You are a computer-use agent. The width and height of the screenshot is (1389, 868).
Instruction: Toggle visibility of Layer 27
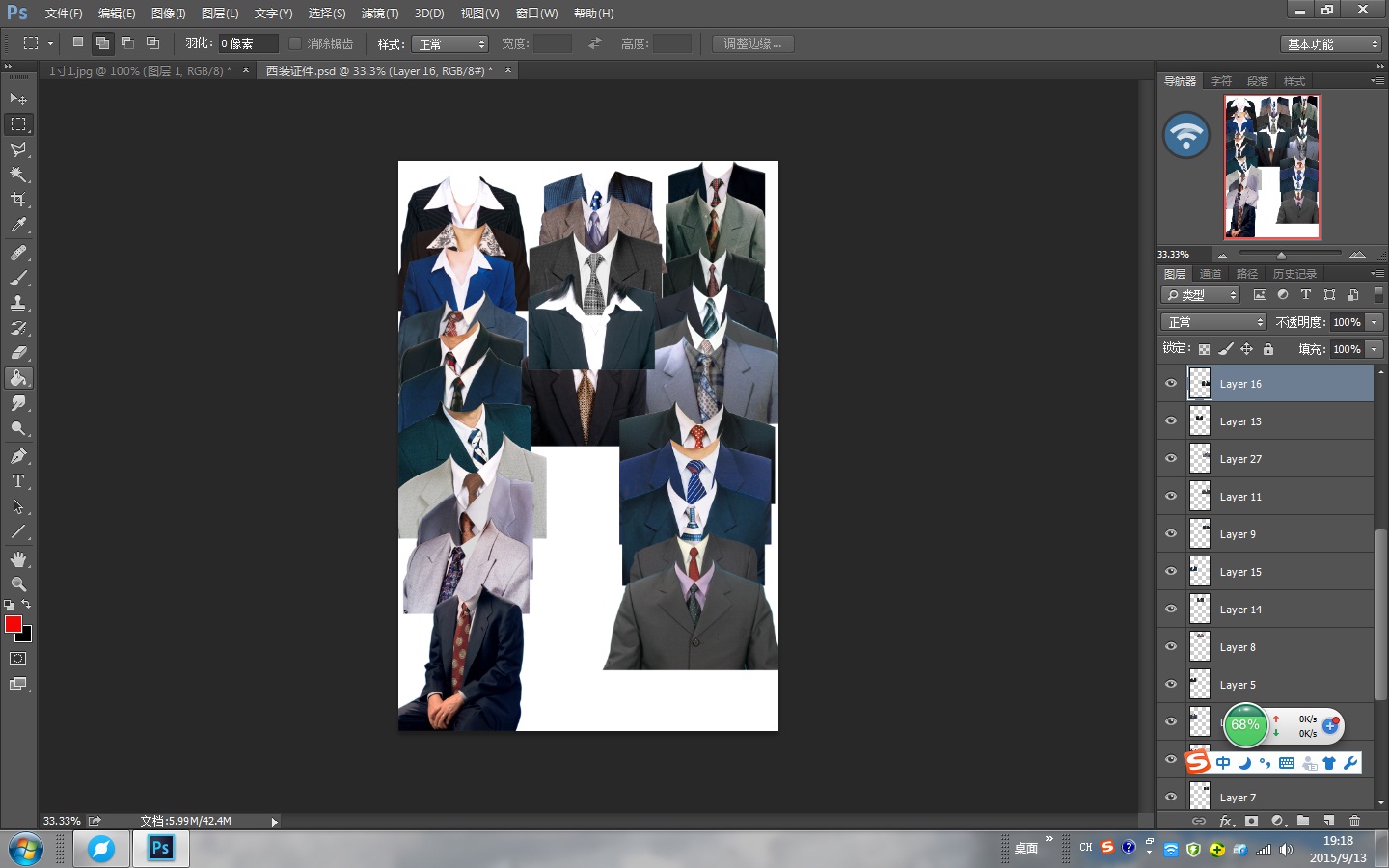pos(1171,458)
